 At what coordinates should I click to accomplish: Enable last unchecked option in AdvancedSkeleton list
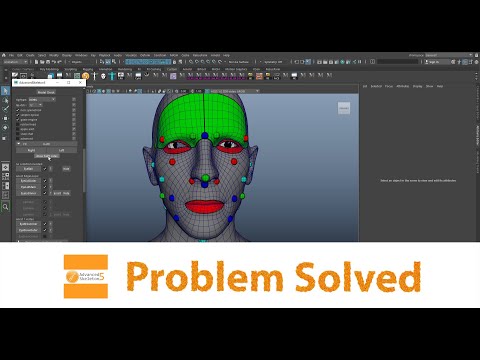18,138
